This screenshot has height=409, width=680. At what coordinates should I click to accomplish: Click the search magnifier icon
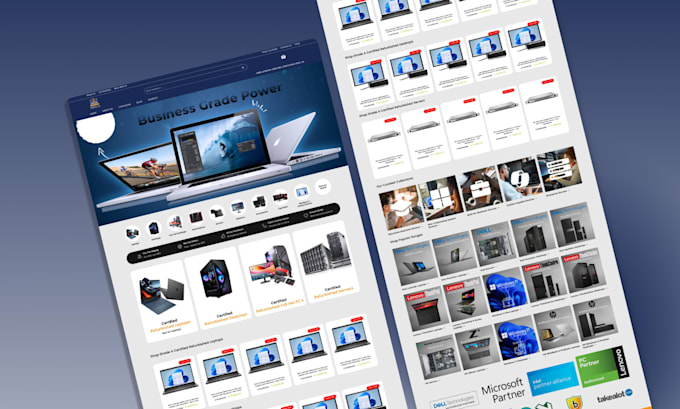coord(243,67)
